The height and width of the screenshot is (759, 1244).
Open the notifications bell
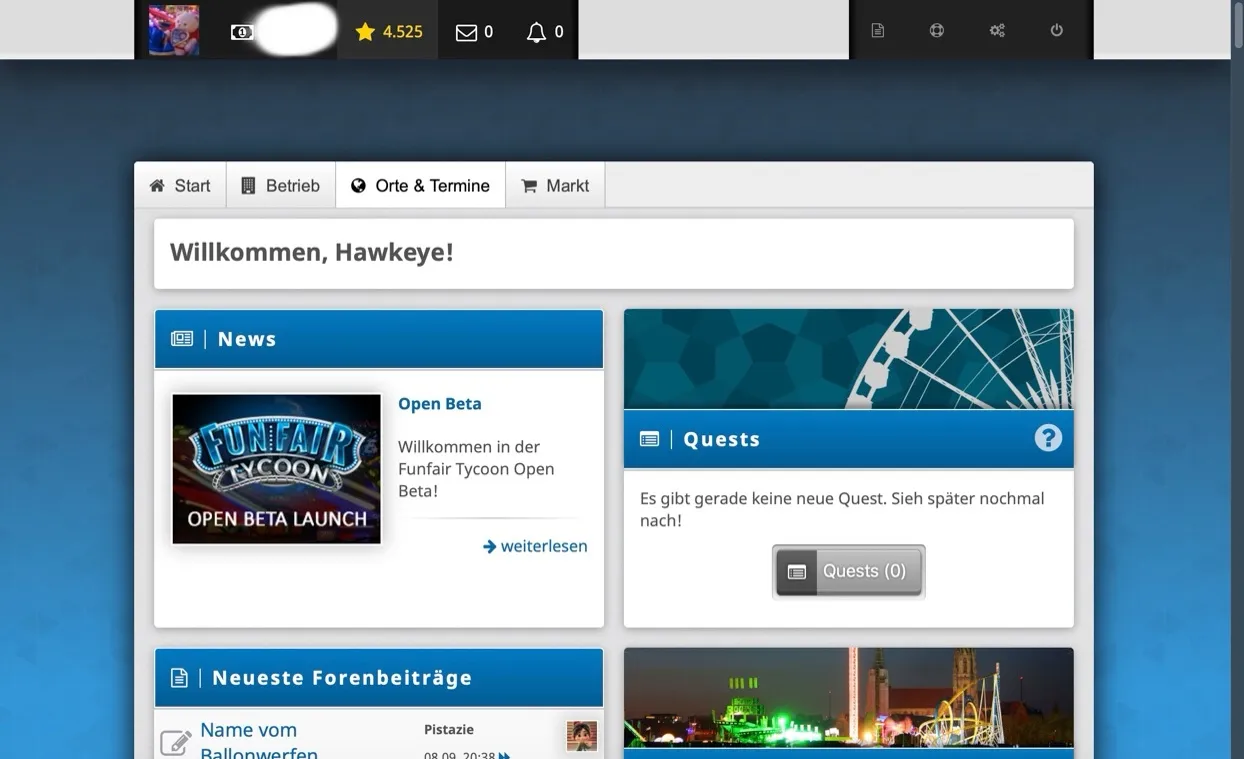click(x=536, y=32)
